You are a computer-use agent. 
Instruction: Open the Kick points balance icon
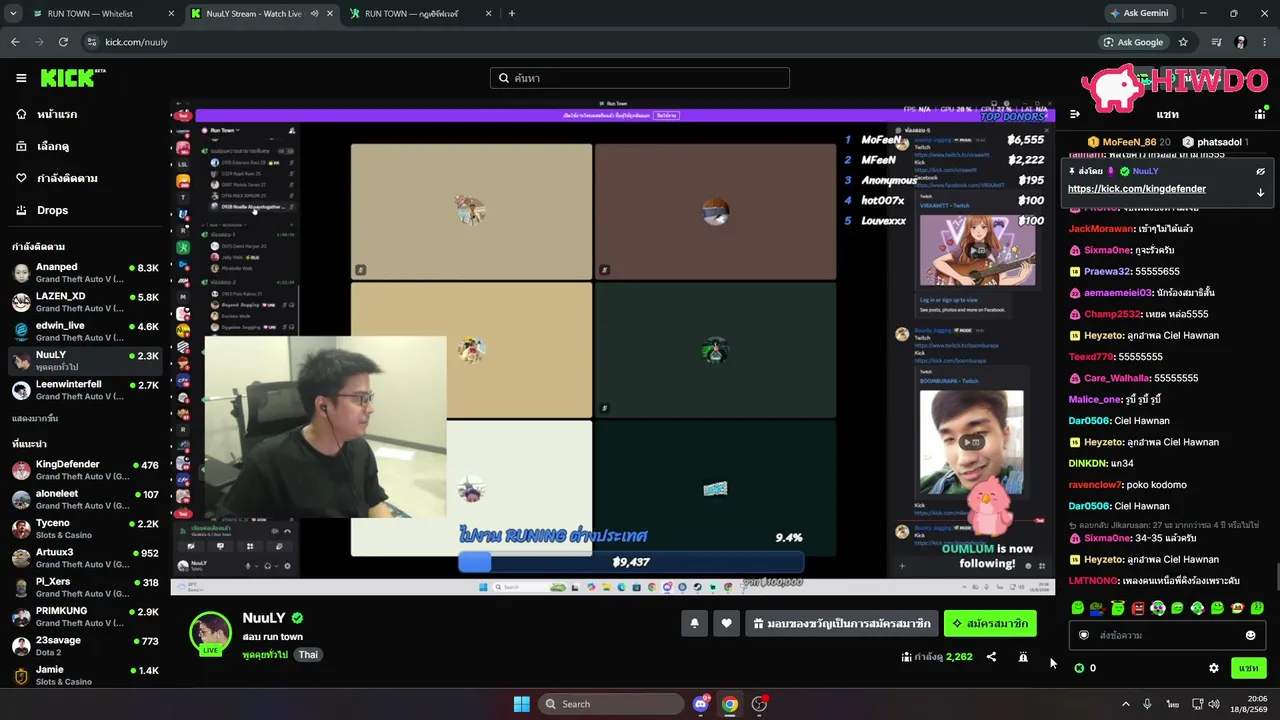coord(1079,668)
